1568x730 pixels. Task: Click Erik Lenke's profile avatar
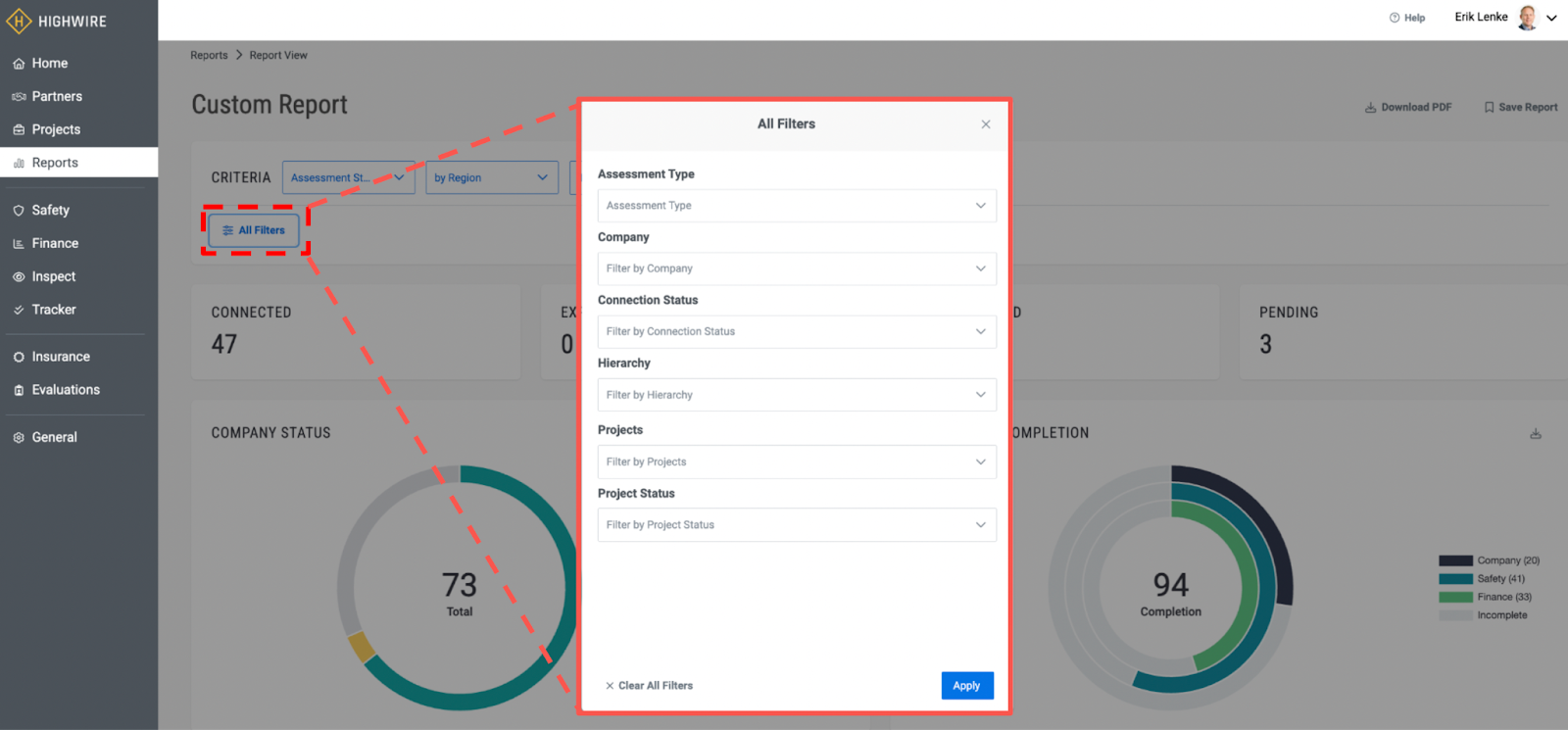(1527, 18)
